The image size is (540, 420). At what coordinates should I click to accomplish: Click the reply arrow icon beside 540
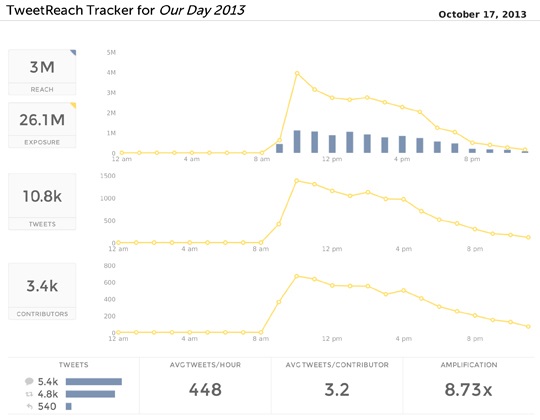coord(30,407)
